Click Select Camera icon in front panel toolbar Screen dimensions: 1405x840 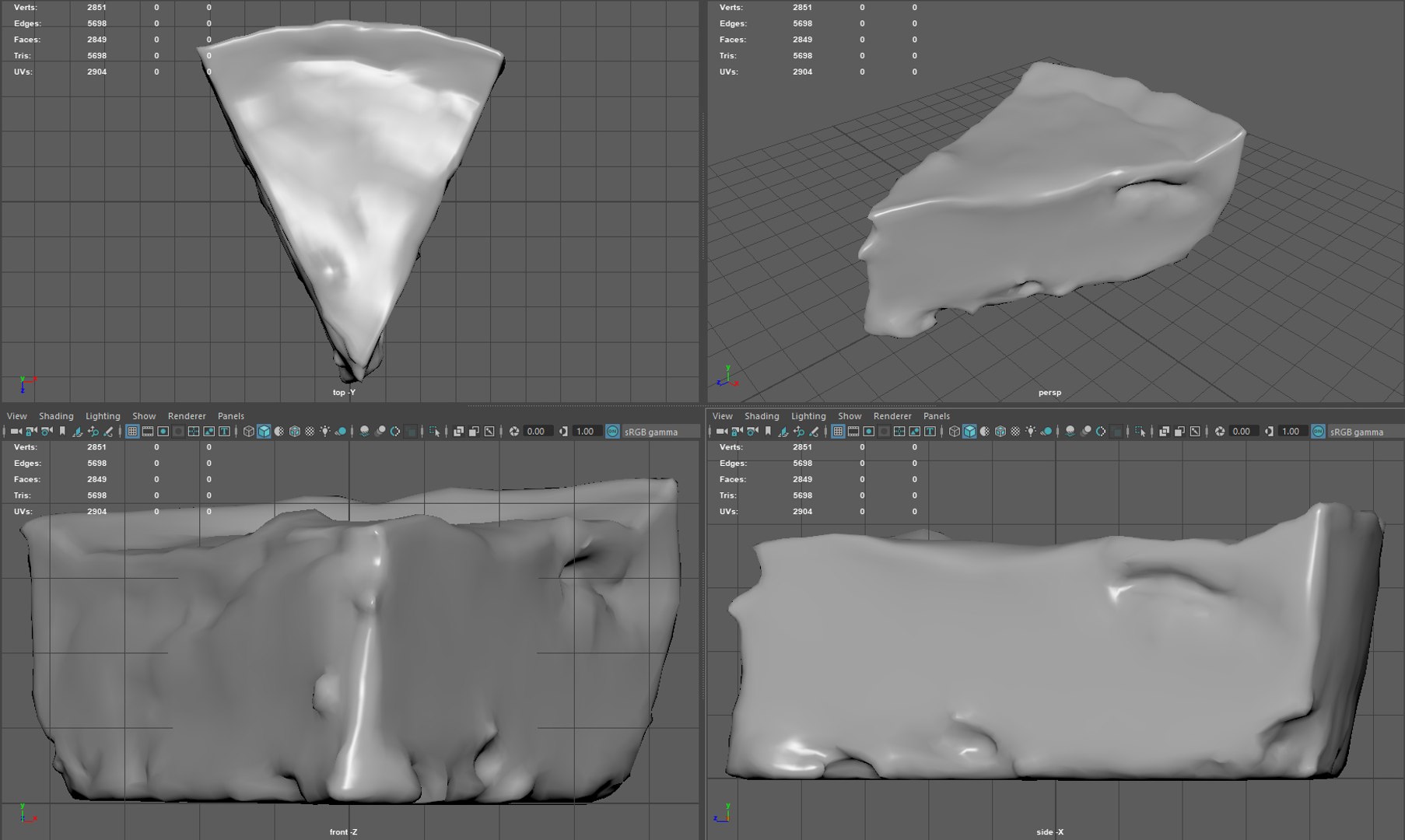coord(16,432)
